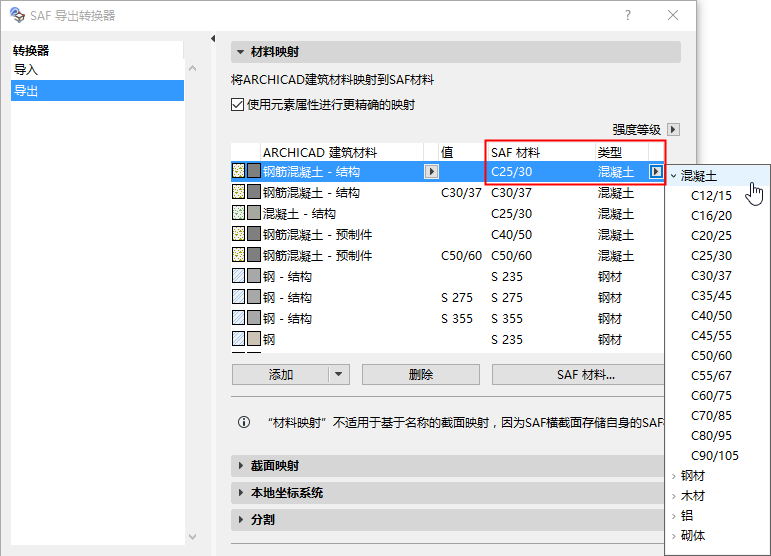Click the ARCHICAD 建筑材料 column header
The width and height of the screenshot is (771, 556).
pyautogui.click(x=342, y=152)
